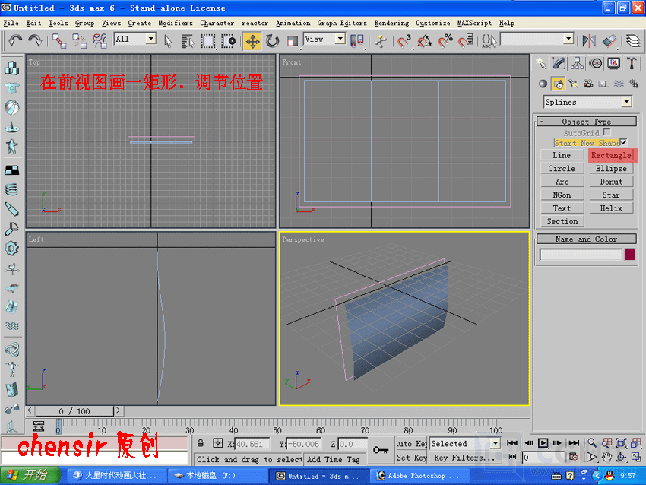Click the Play Animation button

pos(543,443)
